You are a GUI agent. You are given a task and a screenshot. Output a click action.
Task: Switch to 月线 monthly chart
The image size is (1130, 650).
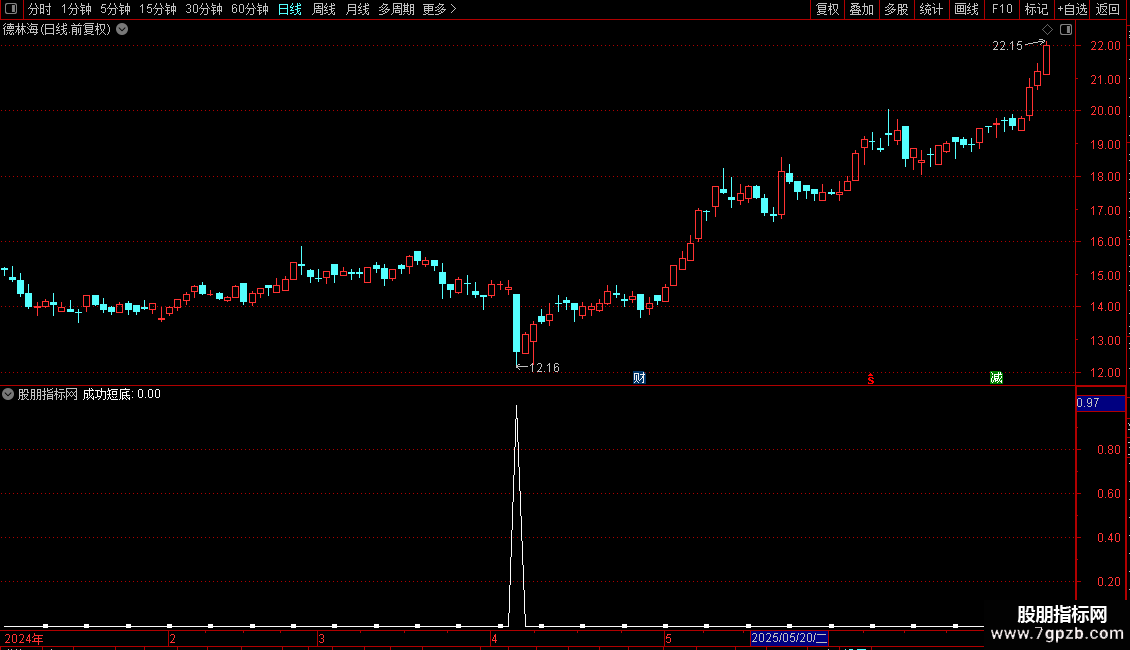coord(357,9)
